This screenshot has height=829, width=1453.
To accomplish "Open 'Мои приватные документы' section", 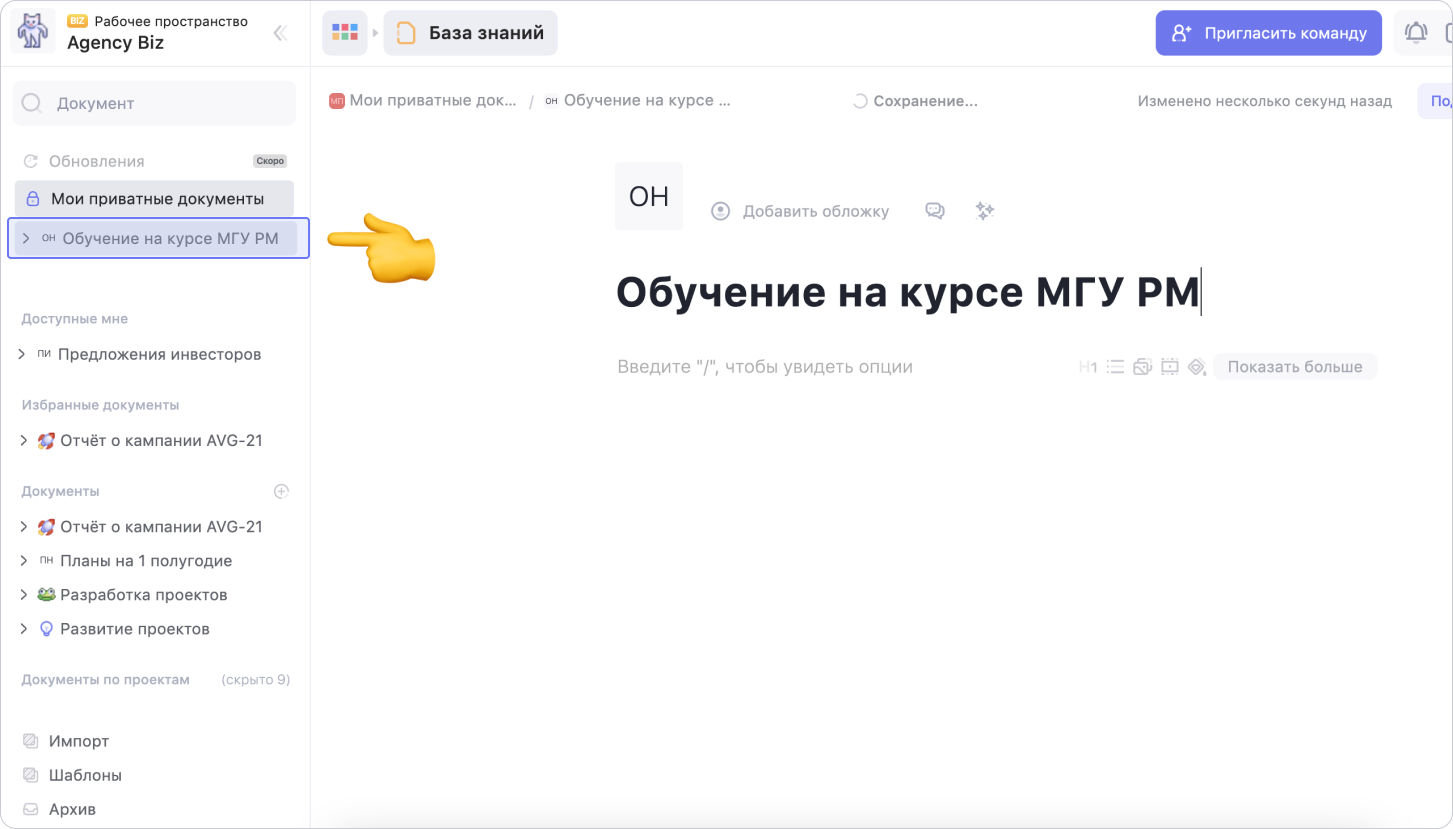I will pyautogui.click(x=156, y=199).
